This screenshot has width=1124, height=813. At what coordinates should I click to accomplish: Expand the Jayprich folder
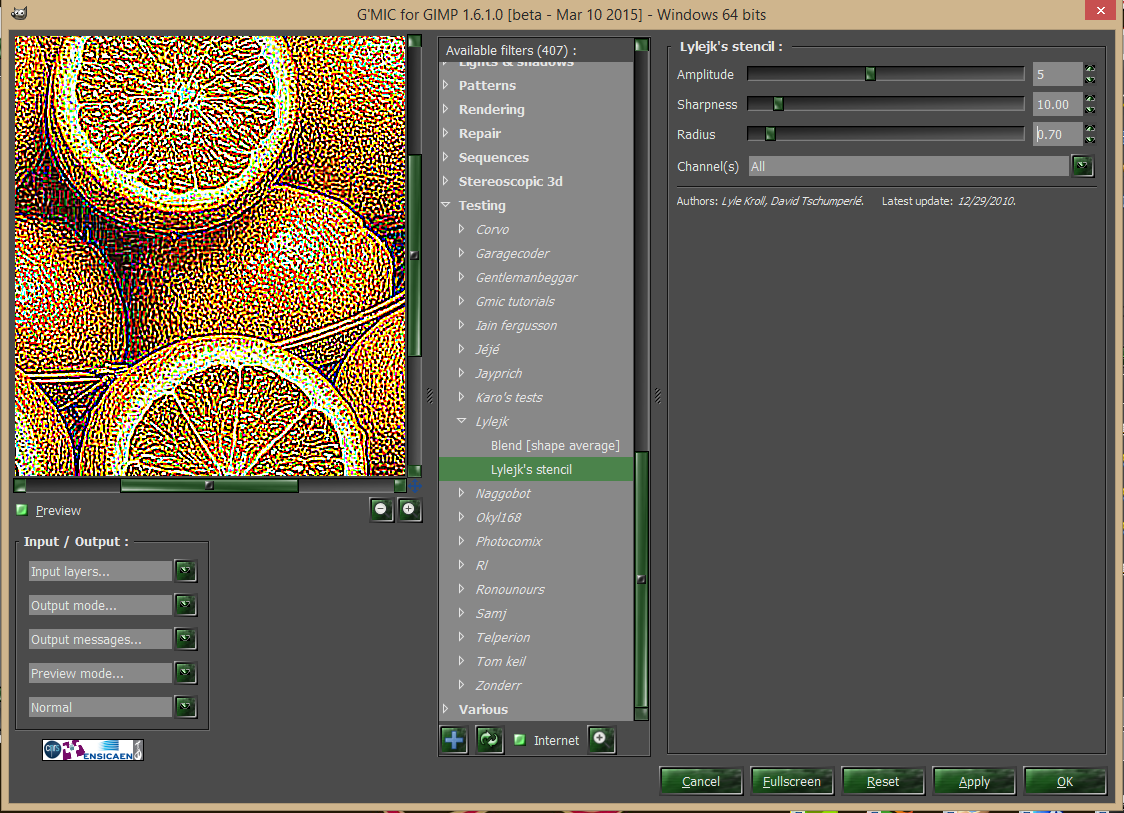[x=462, y=373]
